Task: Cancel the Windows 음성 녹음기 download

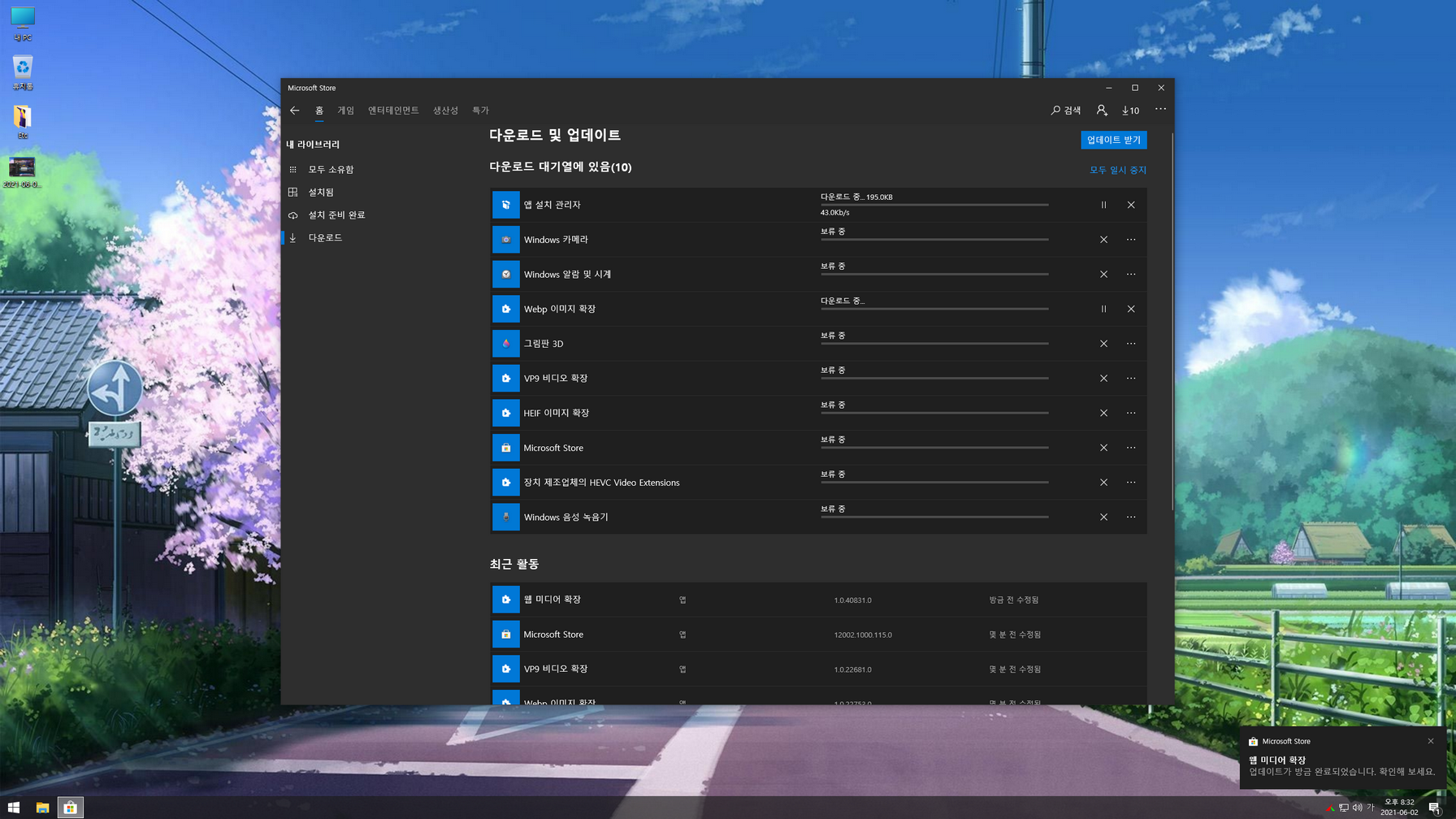Action: [x=1103, y=517]
